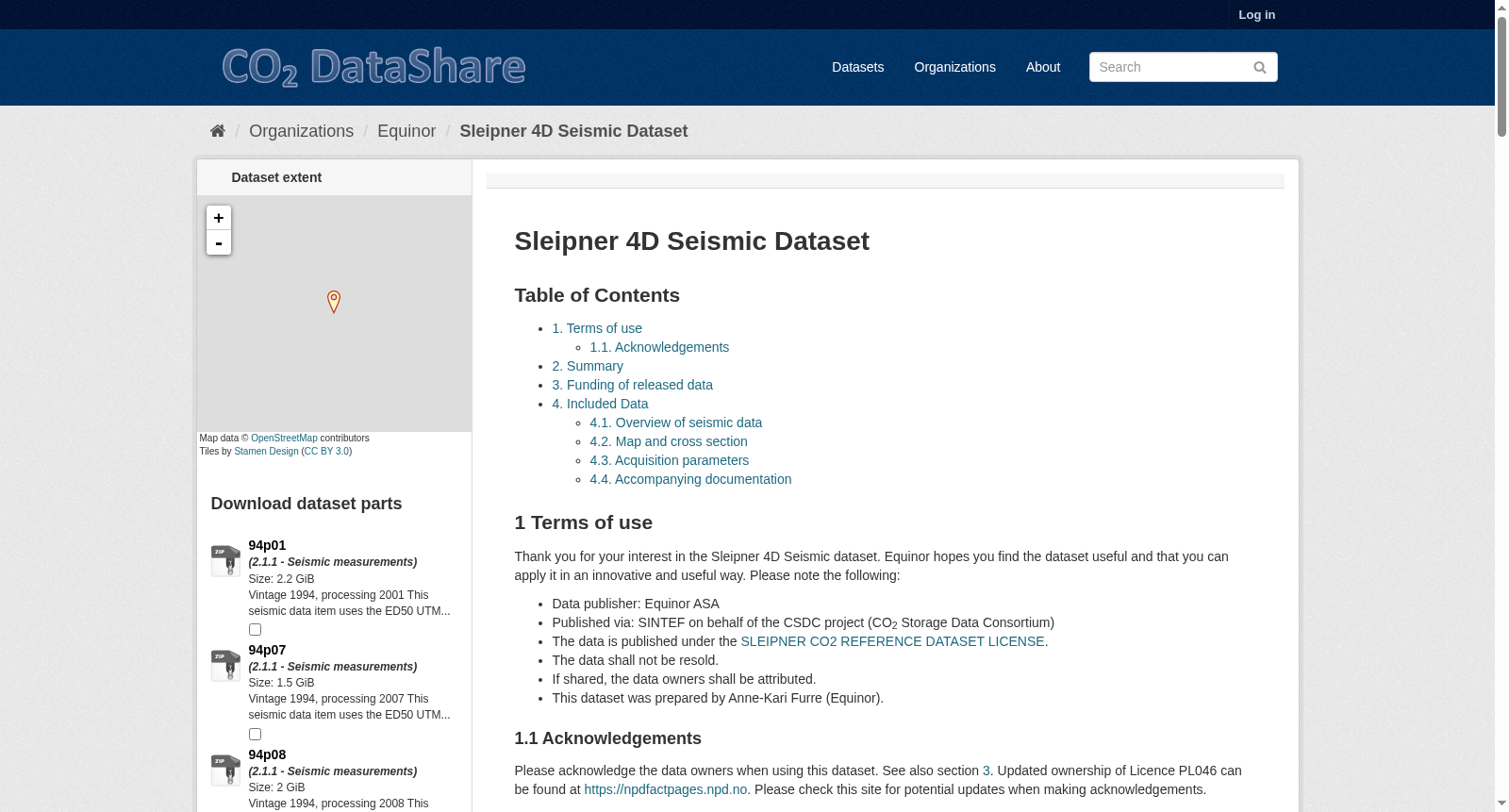Screen dimensions: 1509x812
Task: Tick the checkbox under 94p07
Action: tap(255, 735)
